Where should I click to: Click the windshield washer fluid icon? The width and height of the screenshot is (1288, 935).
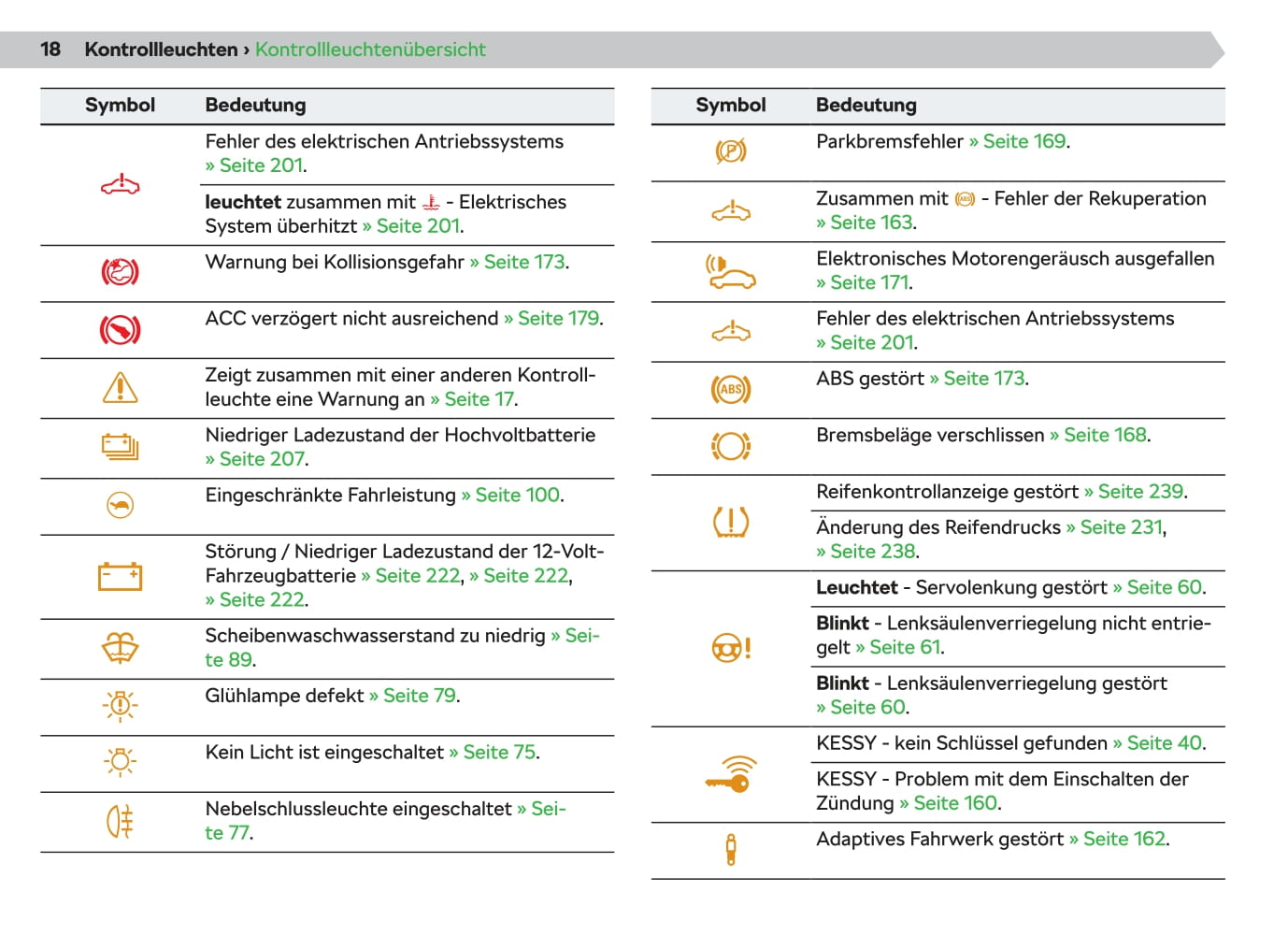[x=120, y=647]
